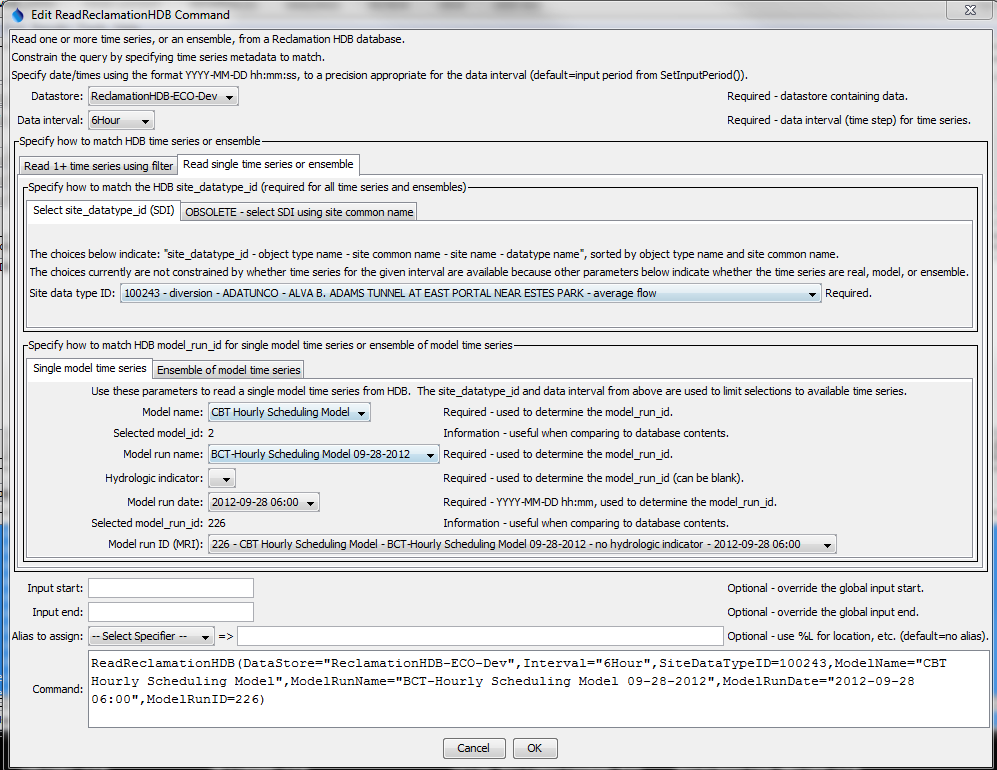This screenshot has height=770, width=997.
Task: Click the OK button
Action: [x=534, y=747]
